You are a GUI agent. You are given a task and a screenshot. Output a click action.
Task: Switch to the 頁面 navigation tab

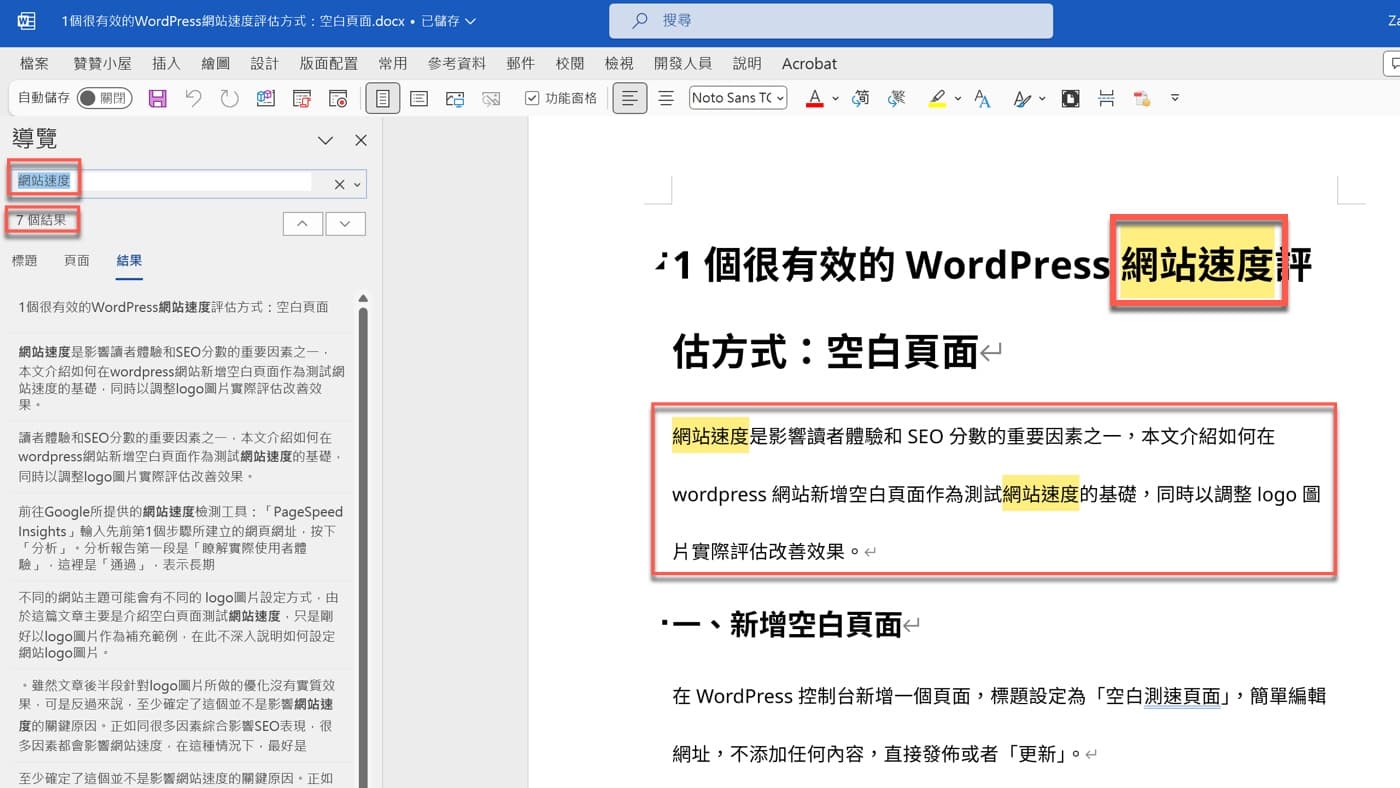[76, 261]
